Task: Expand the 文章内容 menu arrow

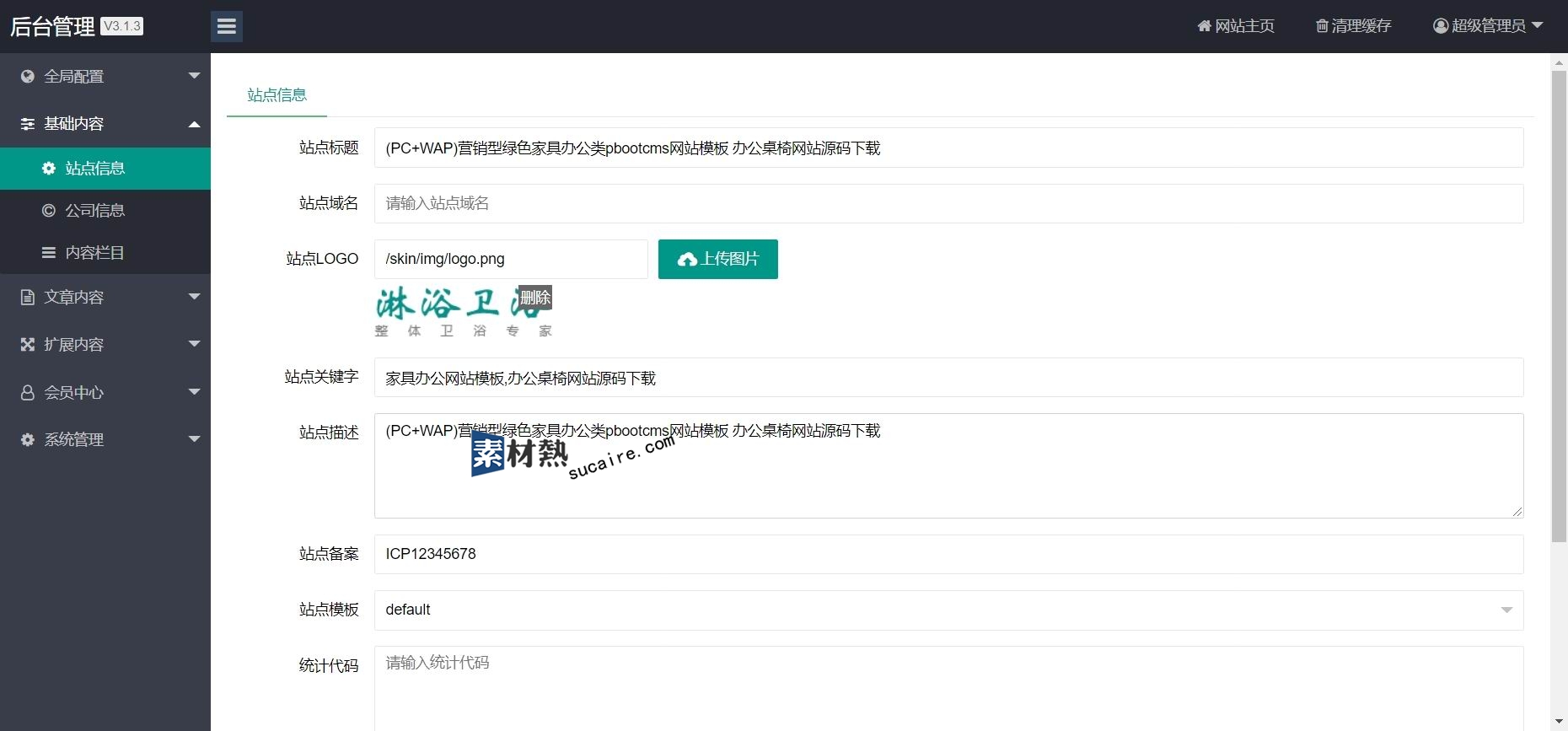Action: pyautogui.click(x=195, y=297)
